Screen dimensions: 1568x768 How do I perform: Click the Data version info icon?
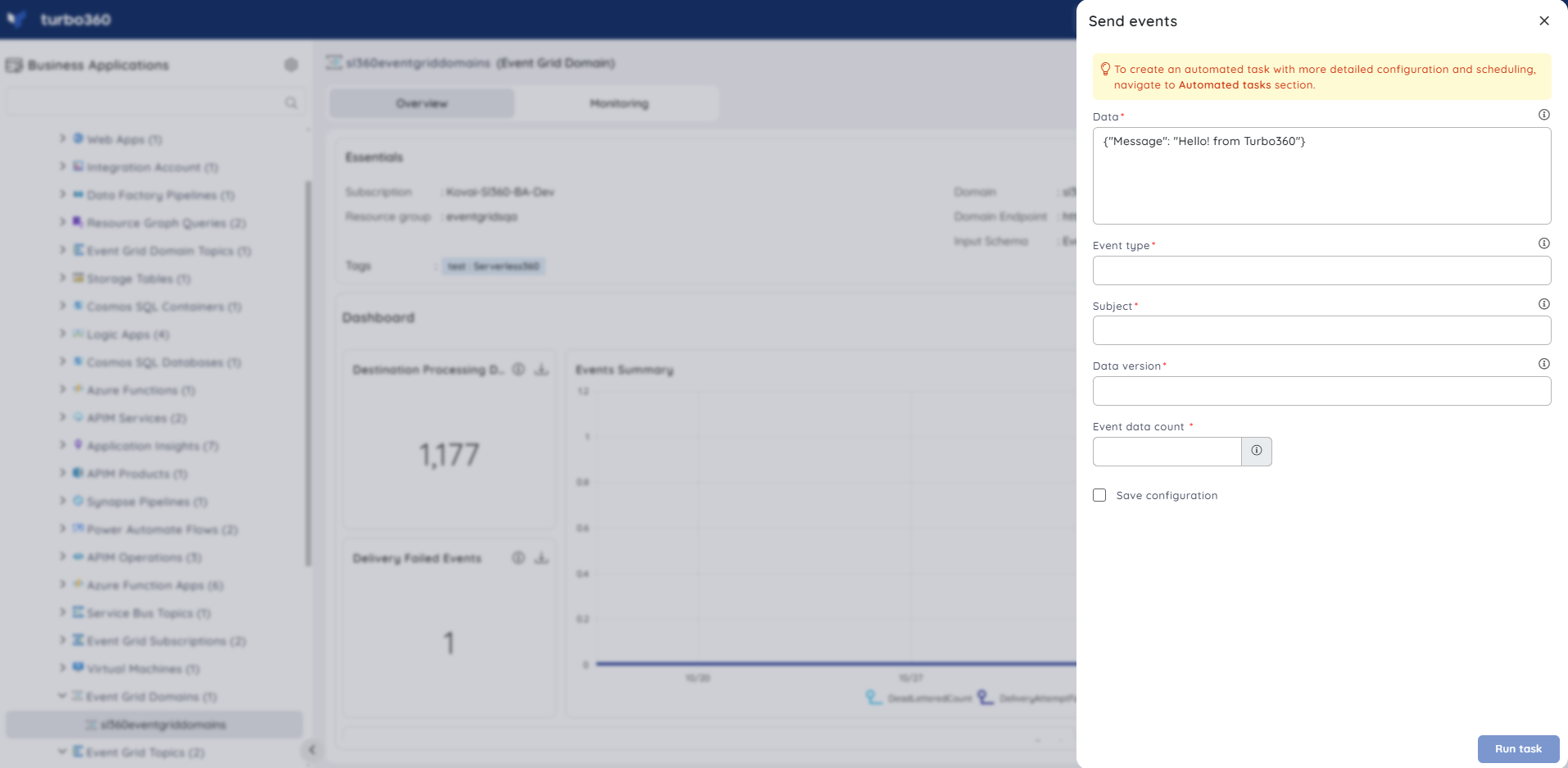point(1544,364)
